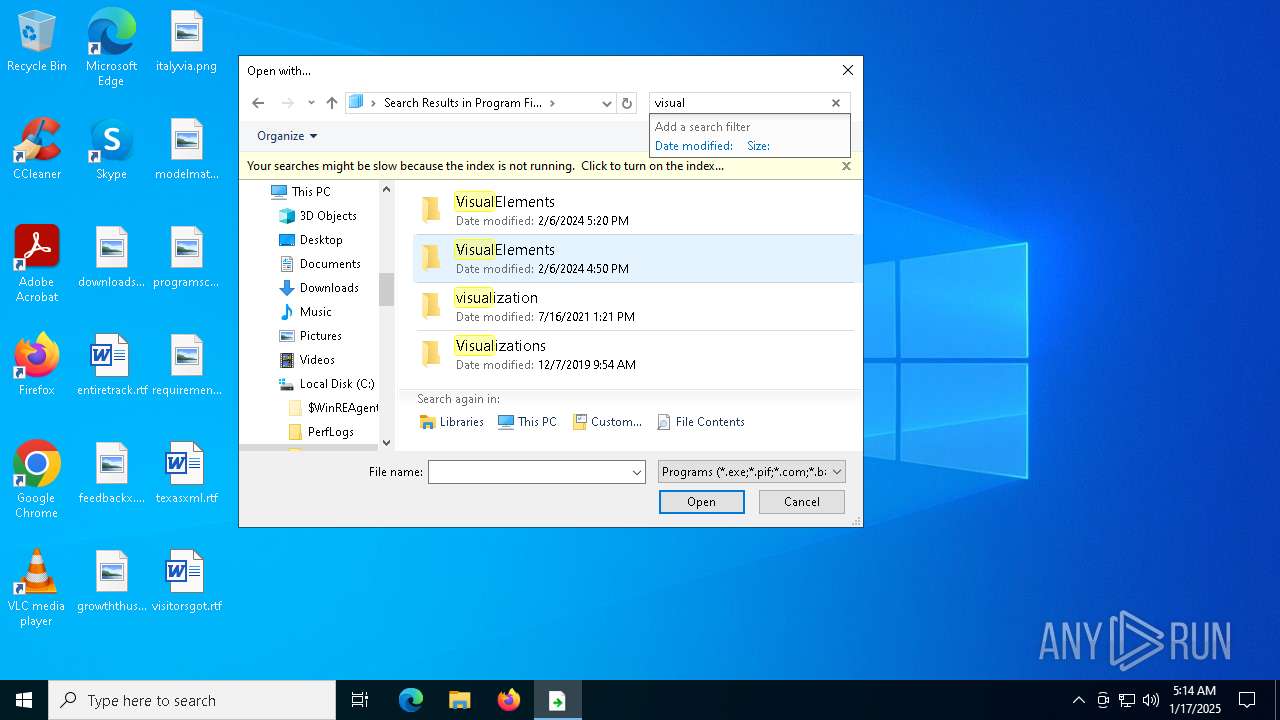Open VLC media player shortcut
1280x720 pixels.
click(37, 588)
